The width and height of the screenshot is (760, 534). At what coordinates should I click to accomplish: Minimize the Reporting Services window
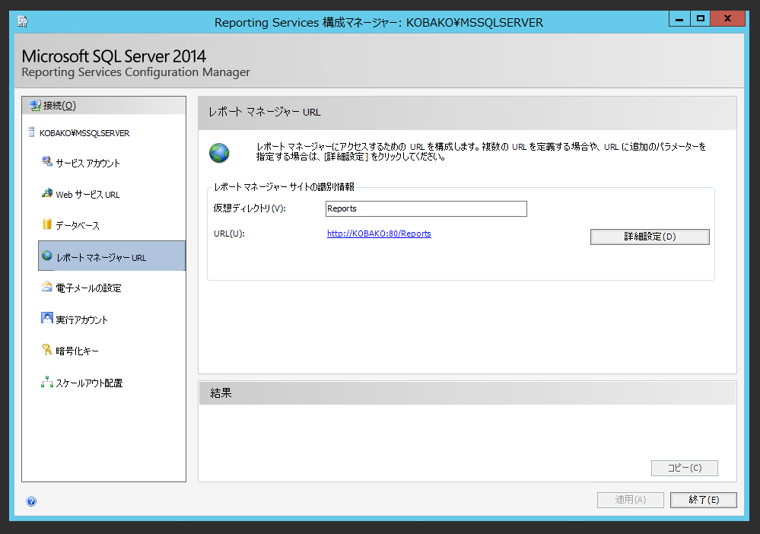pos(680,18)
